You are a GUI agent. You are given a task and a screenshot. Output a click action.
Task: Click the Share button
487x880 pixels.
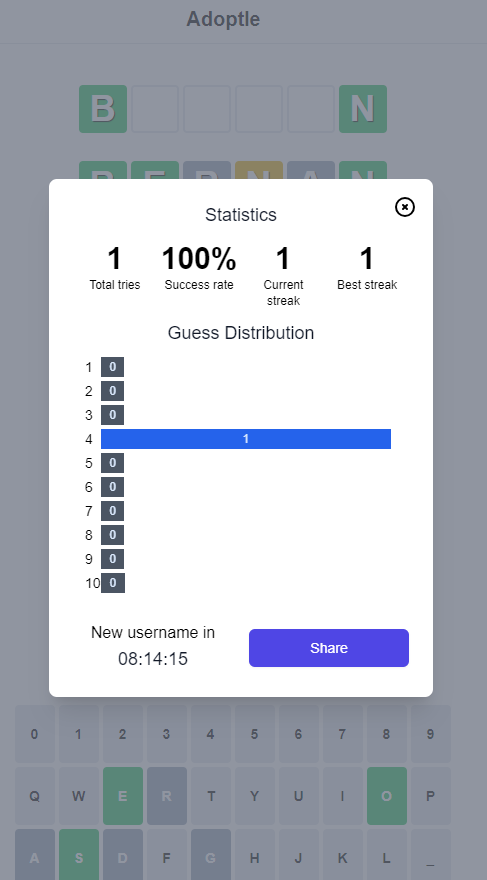tap(329, 648)
